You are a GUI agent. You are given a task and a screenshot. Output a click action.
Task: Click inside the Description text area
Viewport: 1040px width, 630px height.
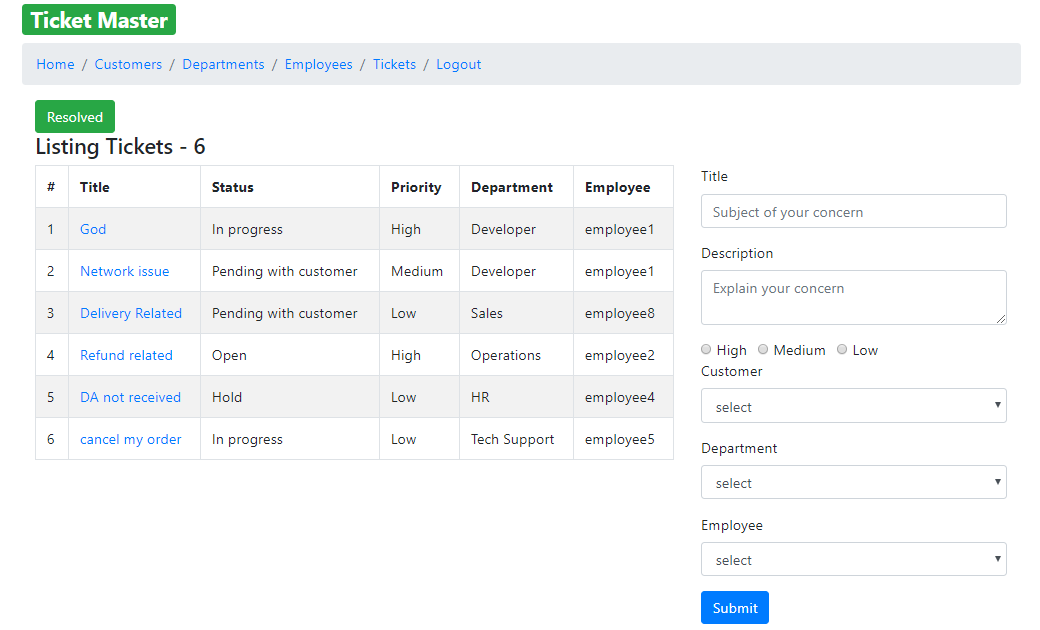click(853, 297)
